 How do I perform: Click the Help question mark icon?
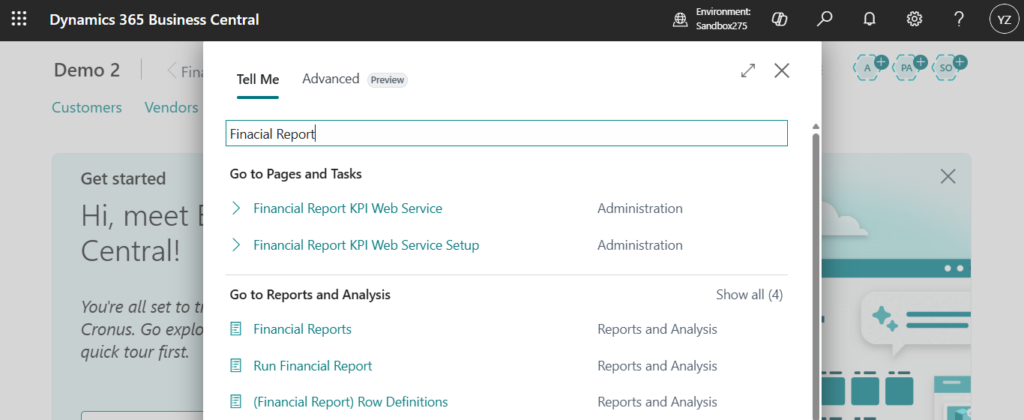point(958,19)
